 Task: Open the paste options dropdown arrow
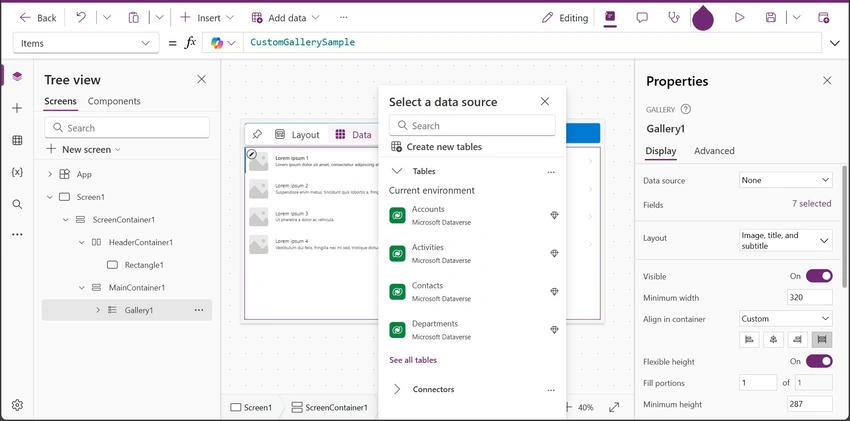click(159, 18)
